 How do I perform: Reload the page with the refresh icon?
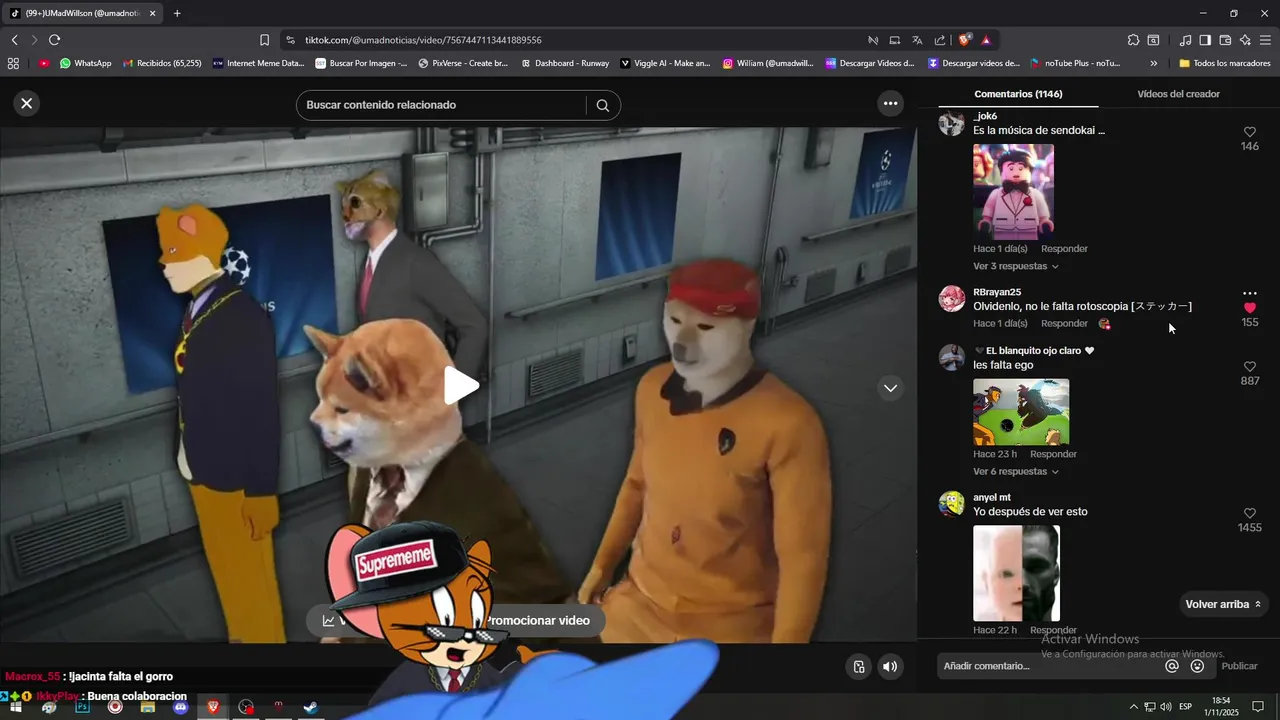point(54,40)
